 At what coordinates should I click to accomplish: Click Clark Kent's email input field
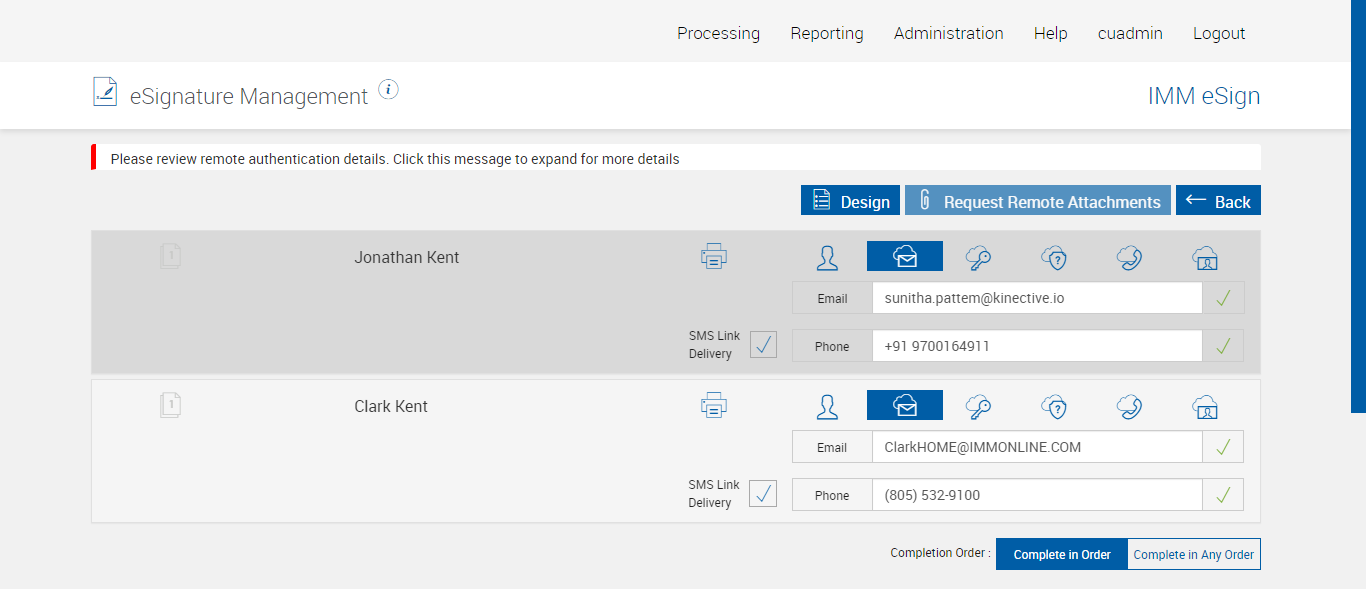pos(1036,447)
